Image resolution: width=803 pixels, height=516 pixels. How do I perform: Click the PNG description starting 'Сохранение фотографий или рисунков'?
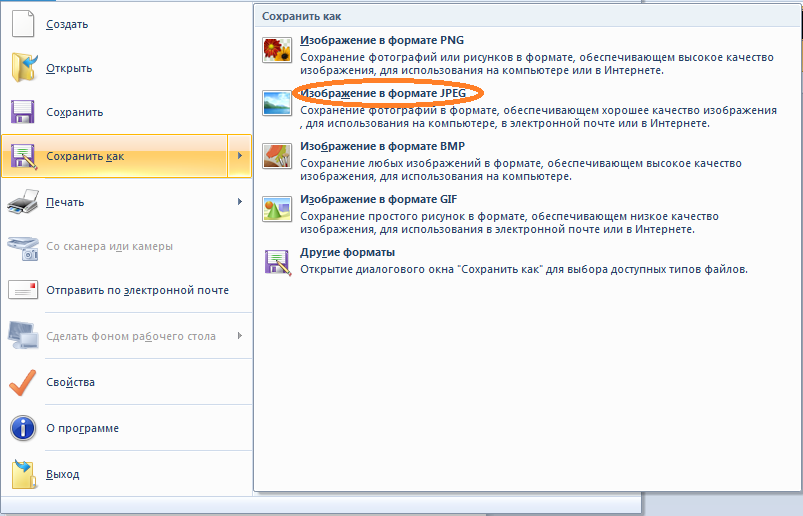537,64
